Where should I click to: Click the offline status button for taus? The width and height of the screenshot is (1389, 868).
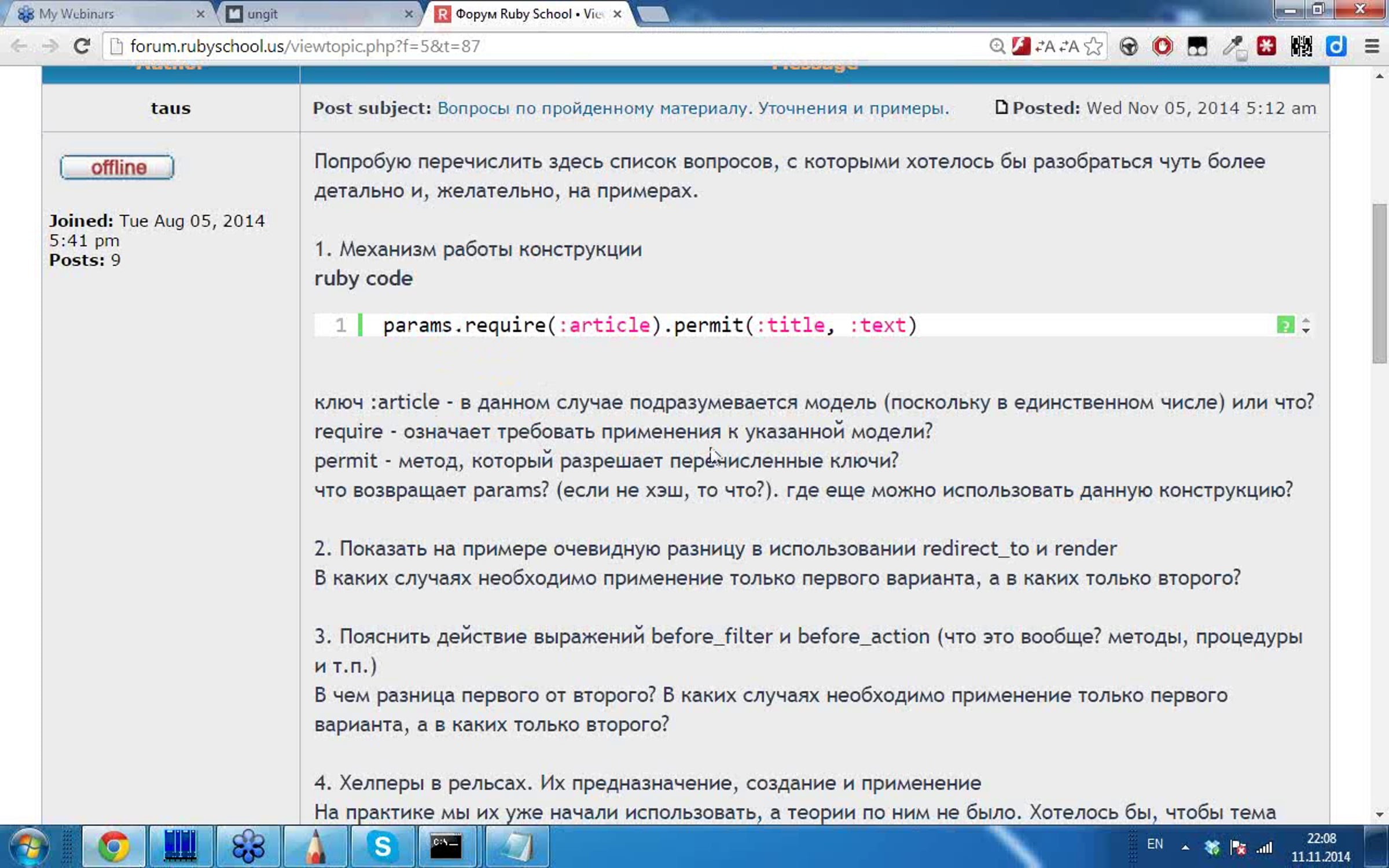117,167
